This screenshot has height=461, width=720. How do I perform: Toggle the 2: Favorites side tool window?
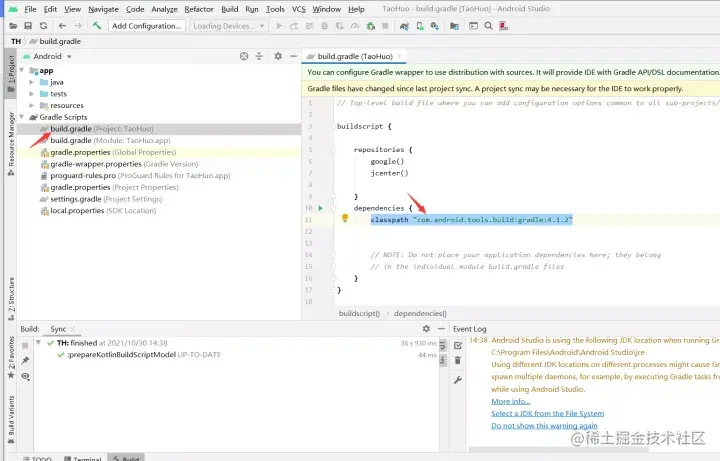pos(11,357)
